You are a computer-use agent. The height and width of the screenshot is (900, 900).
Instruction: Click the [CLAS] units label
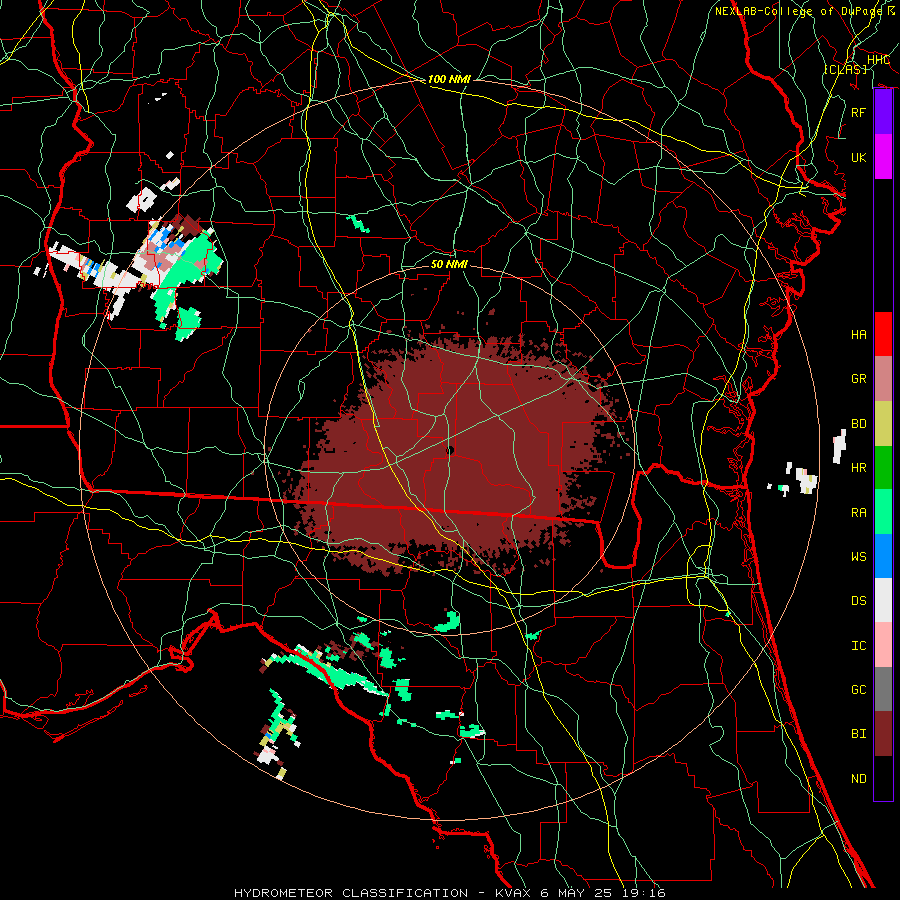click(x=845, y=69)
